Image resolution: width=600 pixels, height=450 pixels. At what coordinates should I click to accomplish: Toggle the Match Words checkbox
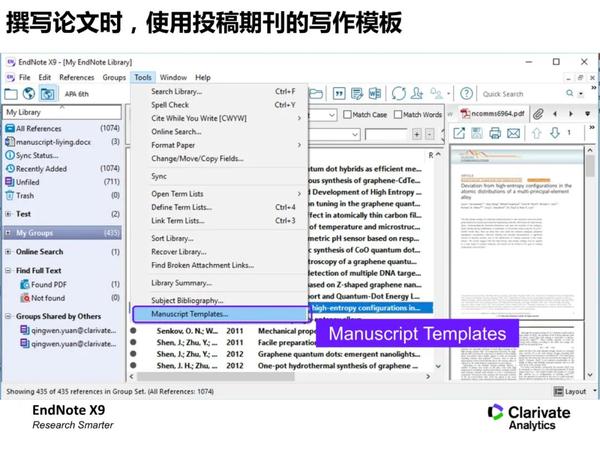pyautogui.click(x=398, y=114)
